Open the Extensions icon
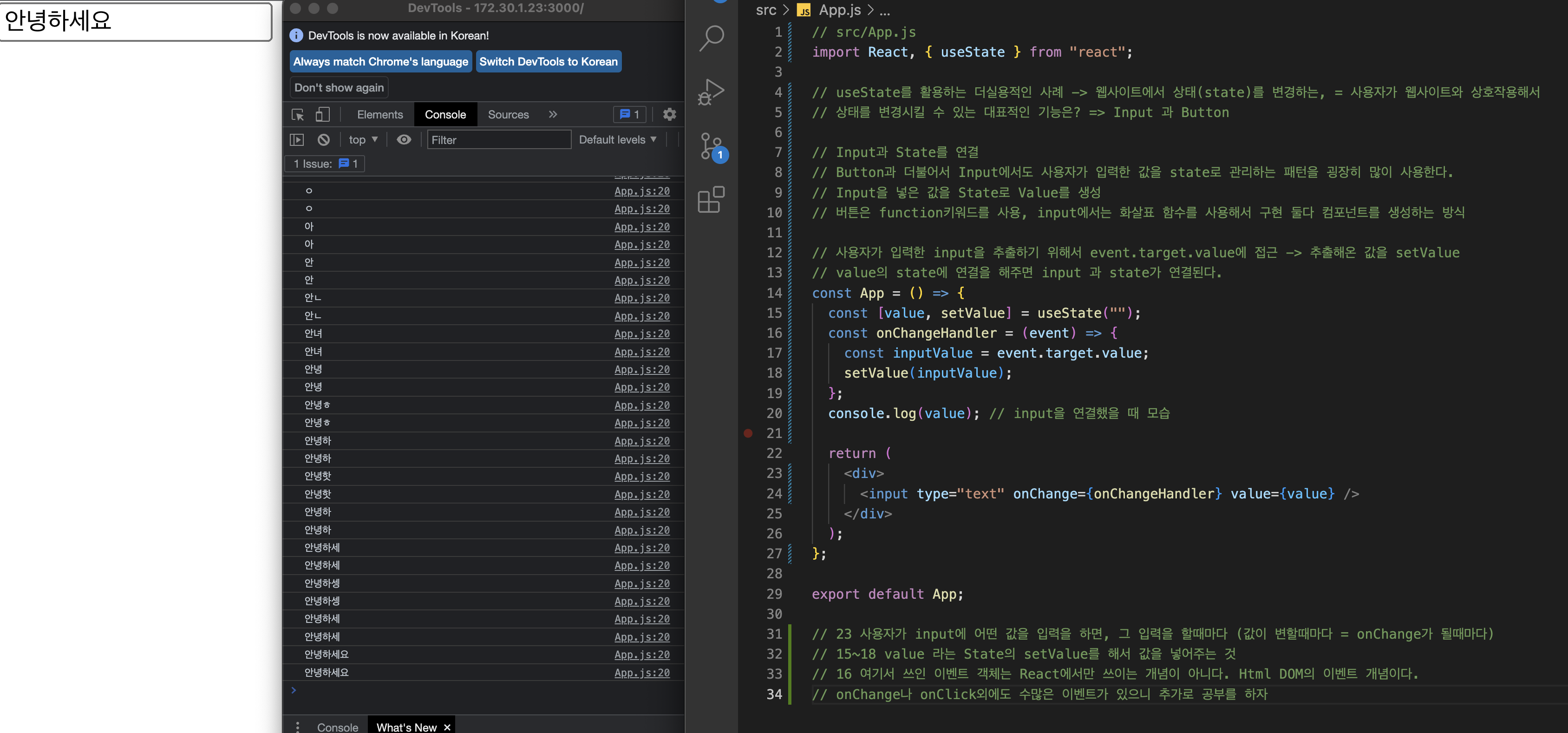 pos(711,200)
